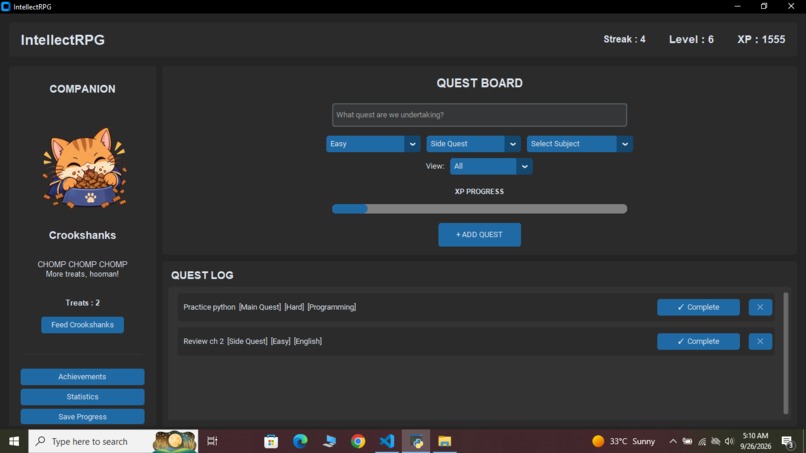Click the Quest Log vertical scrollbar
Image resolution: width=806 pixels, height=453 pixels.
(x=785, y=353)
